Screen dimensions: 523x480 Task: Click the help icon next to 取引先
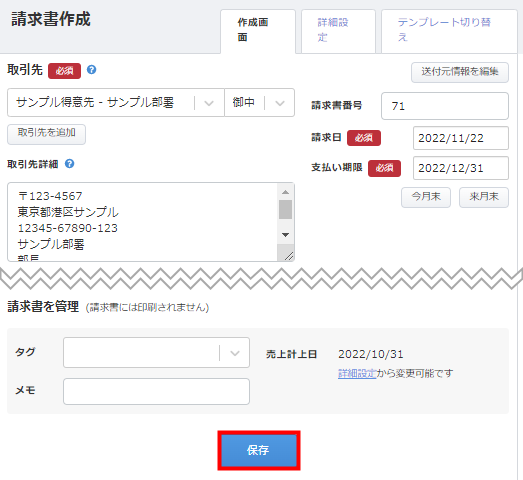[x=91, y=70]
